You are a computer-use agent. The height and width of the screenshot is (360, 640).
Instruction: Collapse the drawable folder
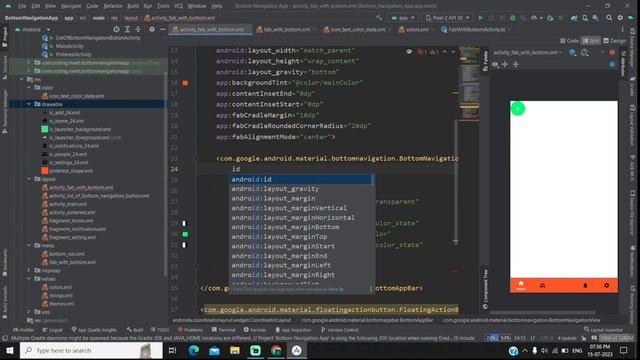29,104
